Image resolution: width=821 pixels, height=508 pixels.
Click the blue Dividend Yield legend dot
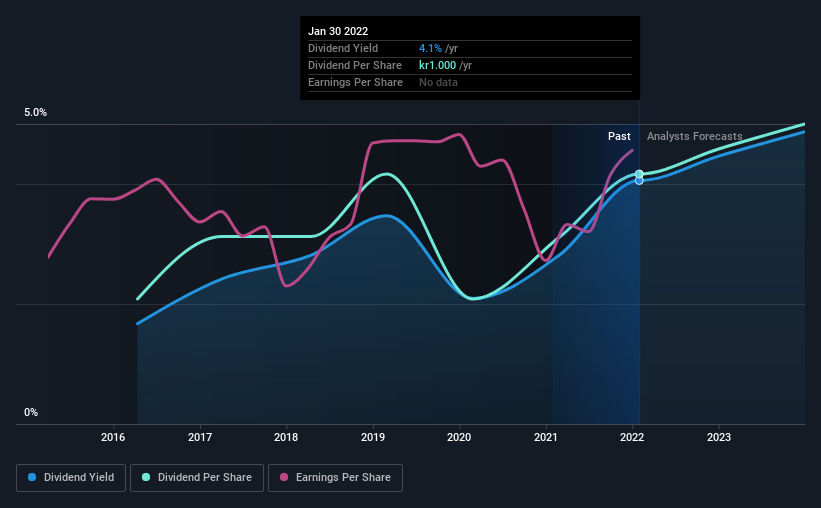(32, 477)
